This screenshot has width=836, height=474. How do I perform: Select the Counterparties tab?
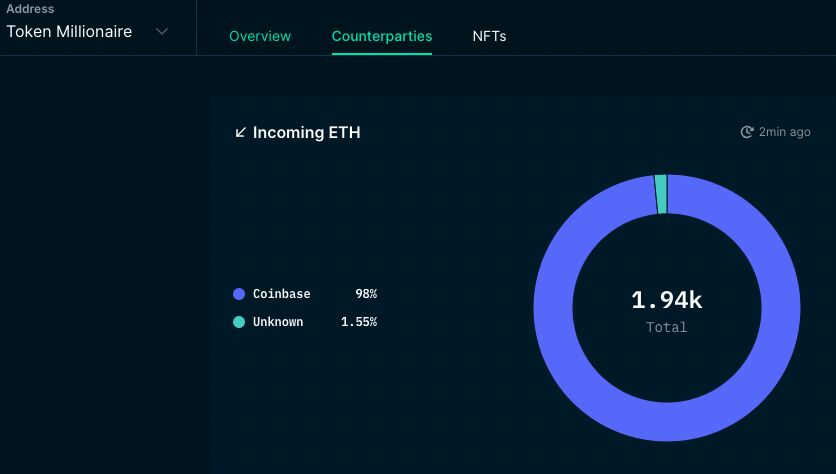tap(382, 36)
